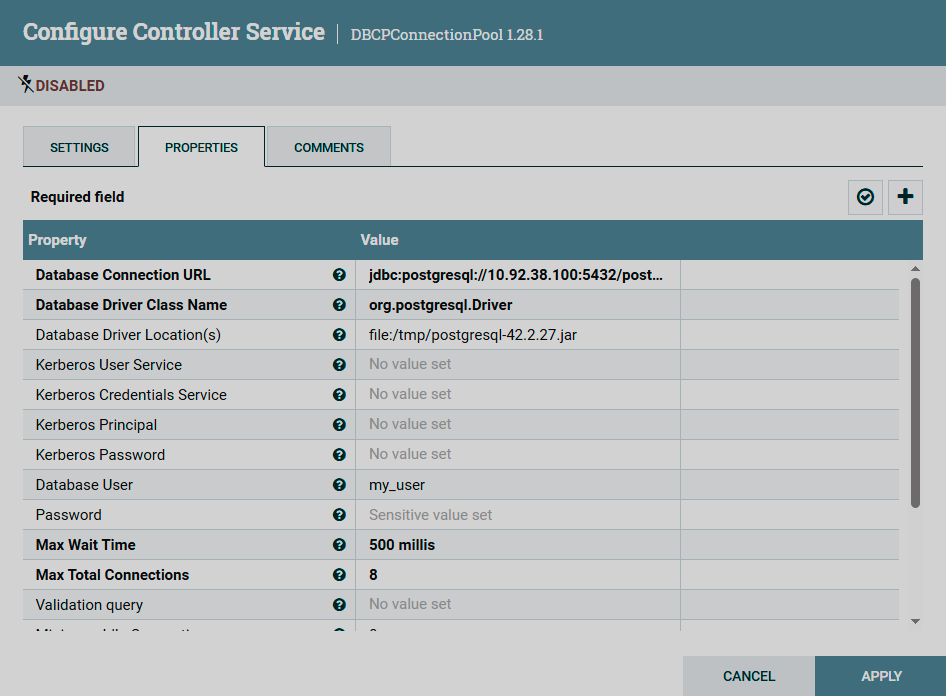
Task: Edit the Max Total Connections value 8
Action: tap(518, 575)
